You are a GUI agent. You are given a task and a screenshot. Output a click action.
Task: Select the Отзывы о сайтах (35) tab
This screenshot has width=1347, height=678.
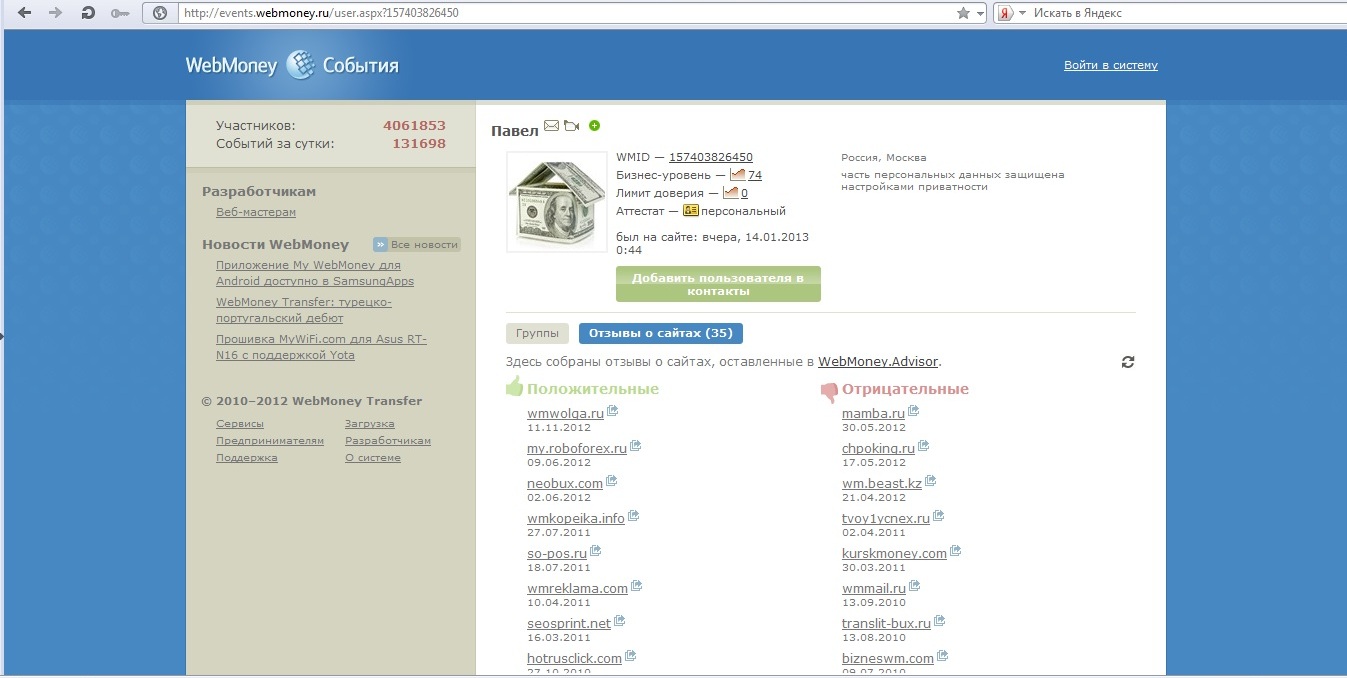pyautogui.click(x=661, y=334)
